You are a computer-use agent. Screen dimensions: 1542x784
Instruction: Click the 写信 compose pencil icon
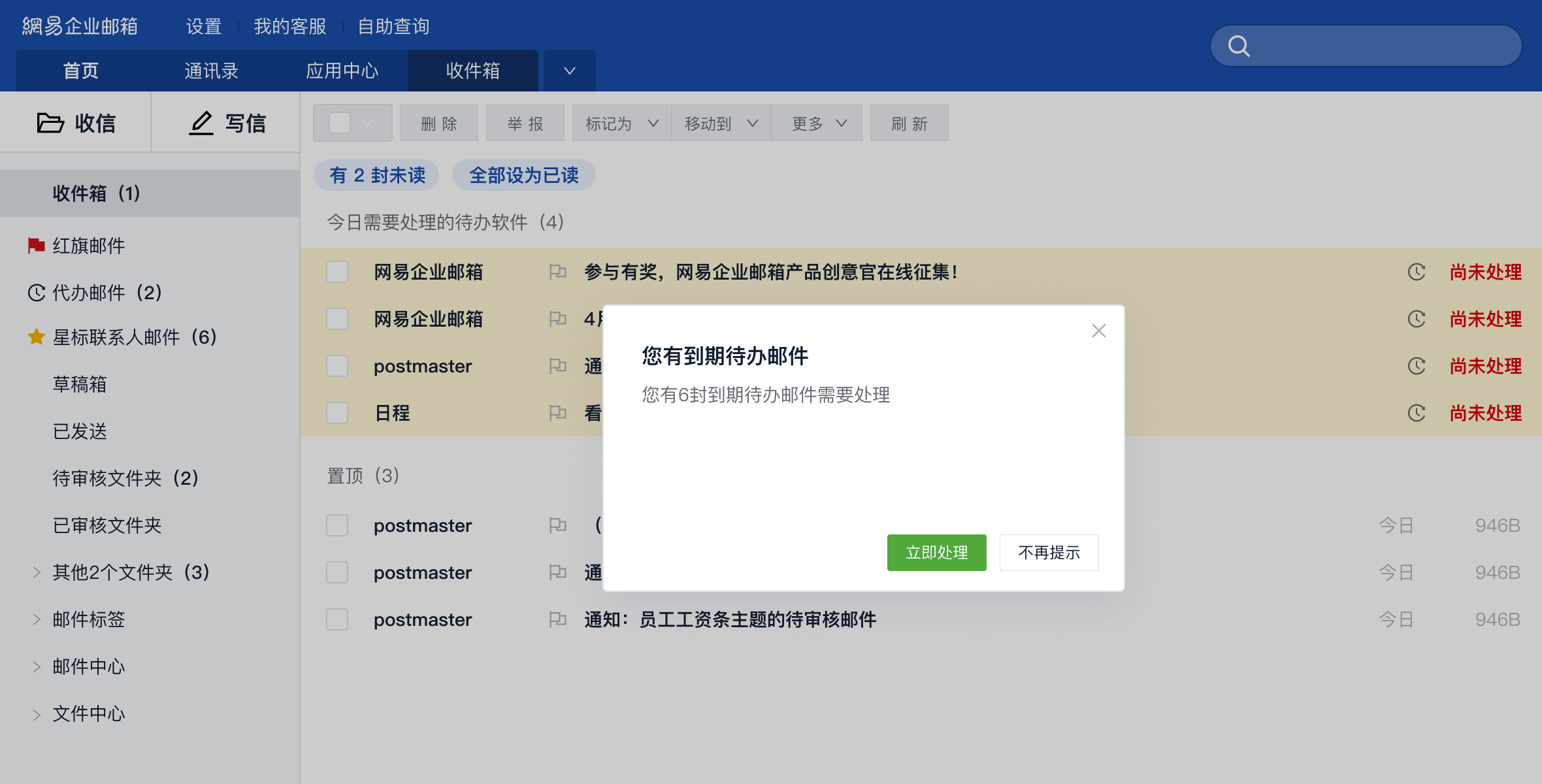click(x=201, y=122)
